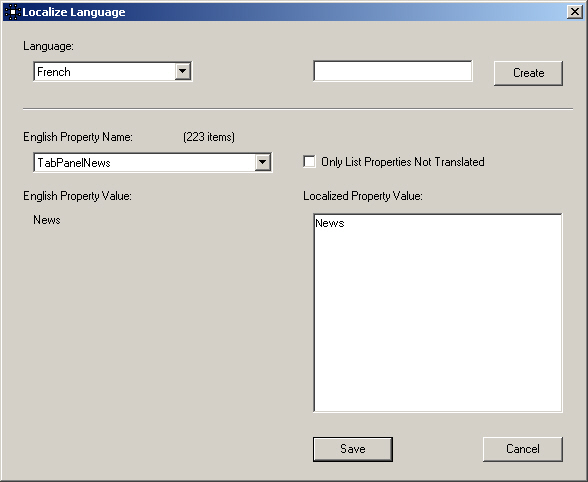Viewport: 588px width, 482px height.
Task: Click the English Property Value News text
Action: pos(47,220)
